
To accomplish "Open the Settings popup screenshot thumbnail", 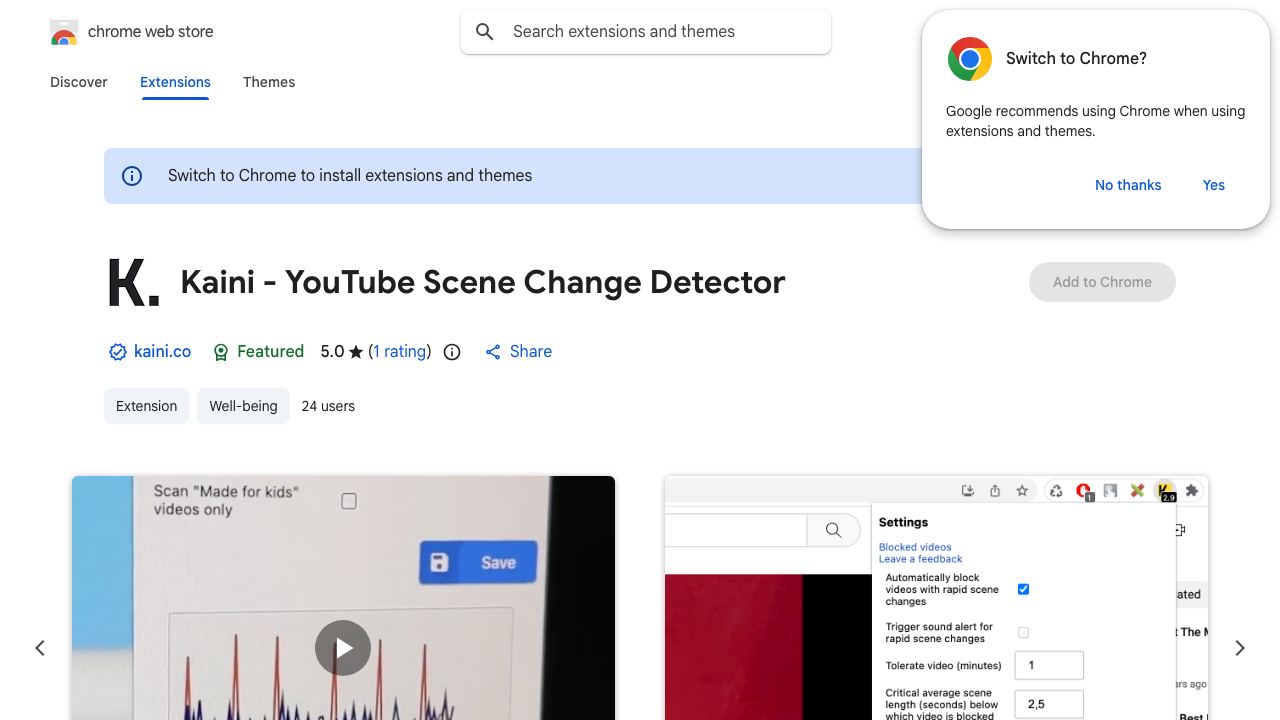I will click(x=936, y=598).
